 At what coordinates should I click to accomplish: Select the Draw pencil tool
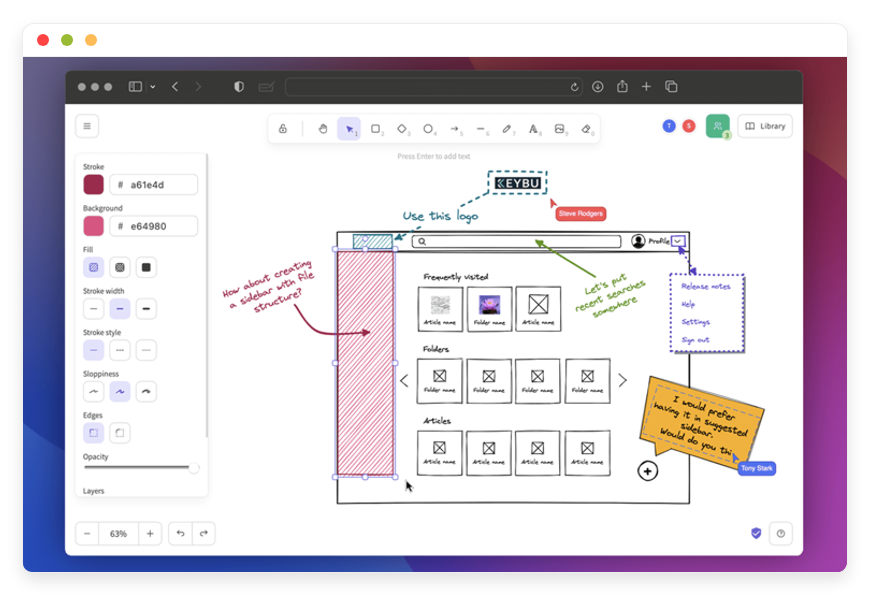pos(507,129)
